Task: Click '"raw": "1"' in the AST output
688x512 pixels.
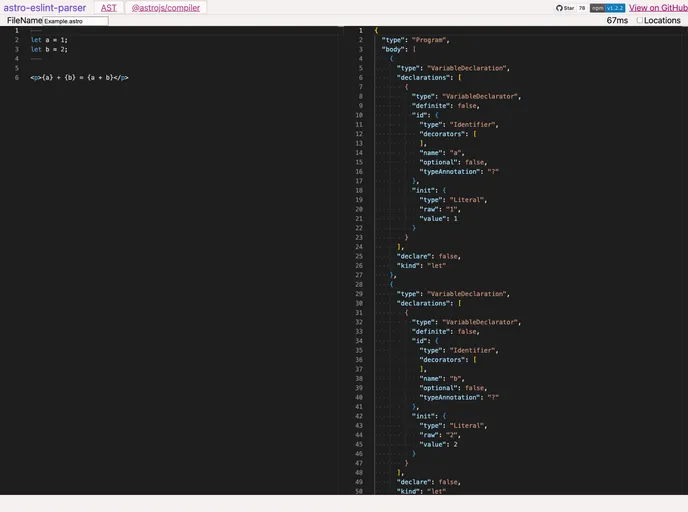Action: click(440, 209)
